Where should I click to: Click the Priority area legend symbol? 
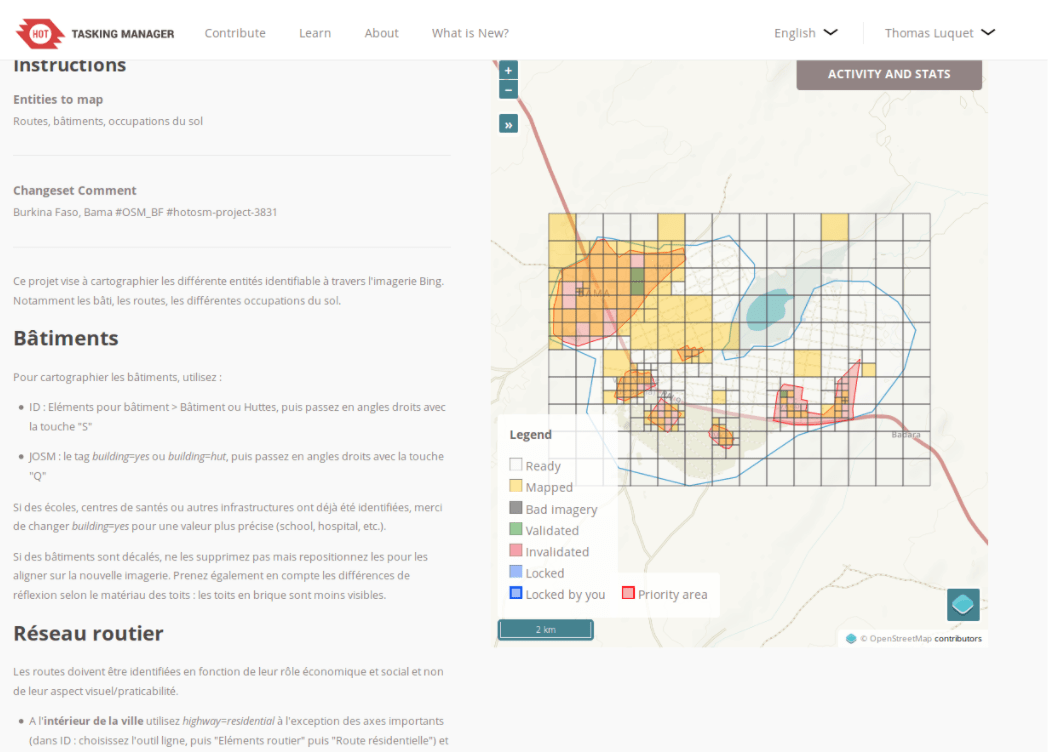coord(628,593)
